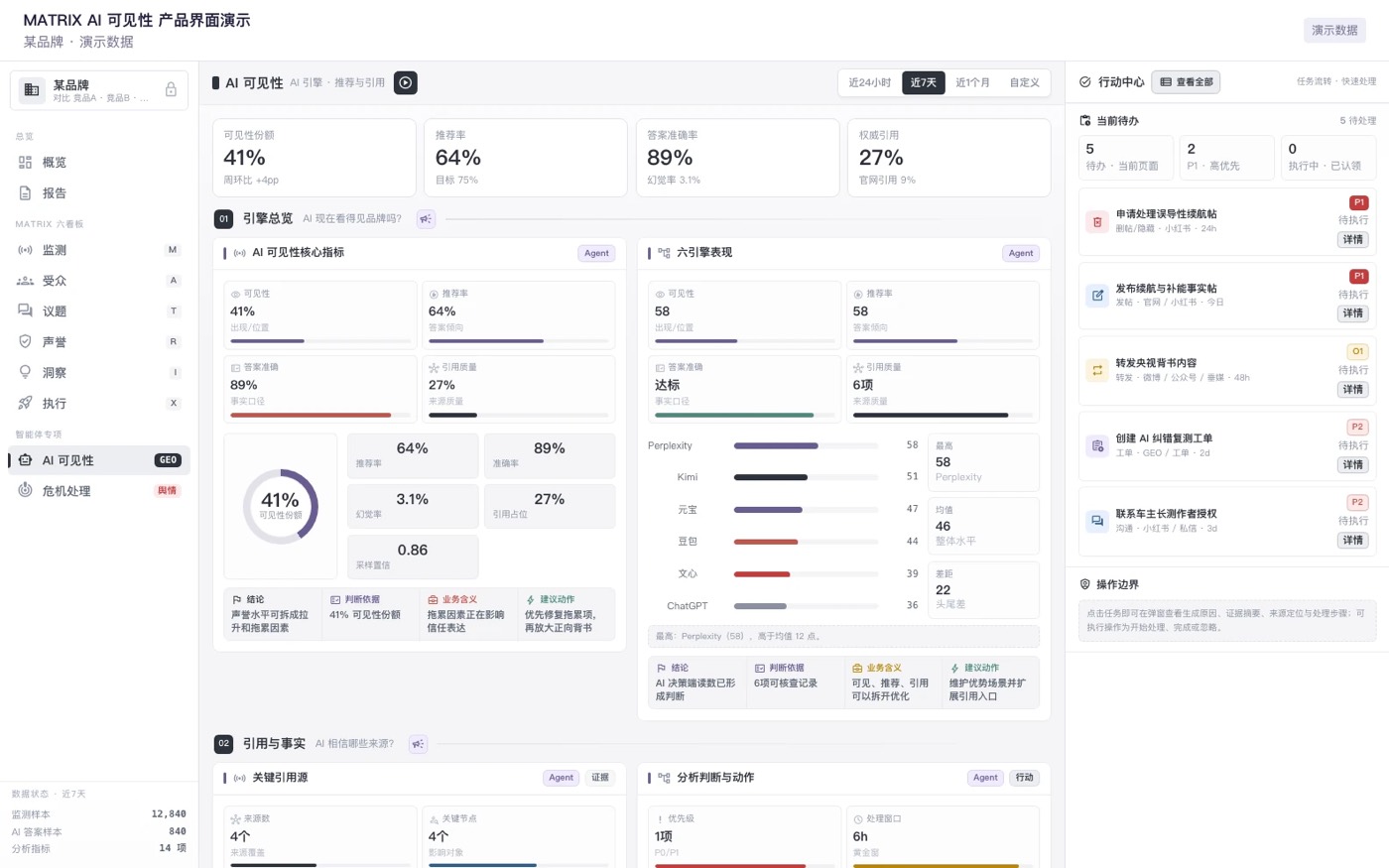Screen dimensions: 1389x868
Task: Click the megaphone icon next to 引擎总览
Action: [x=426, y=218]
